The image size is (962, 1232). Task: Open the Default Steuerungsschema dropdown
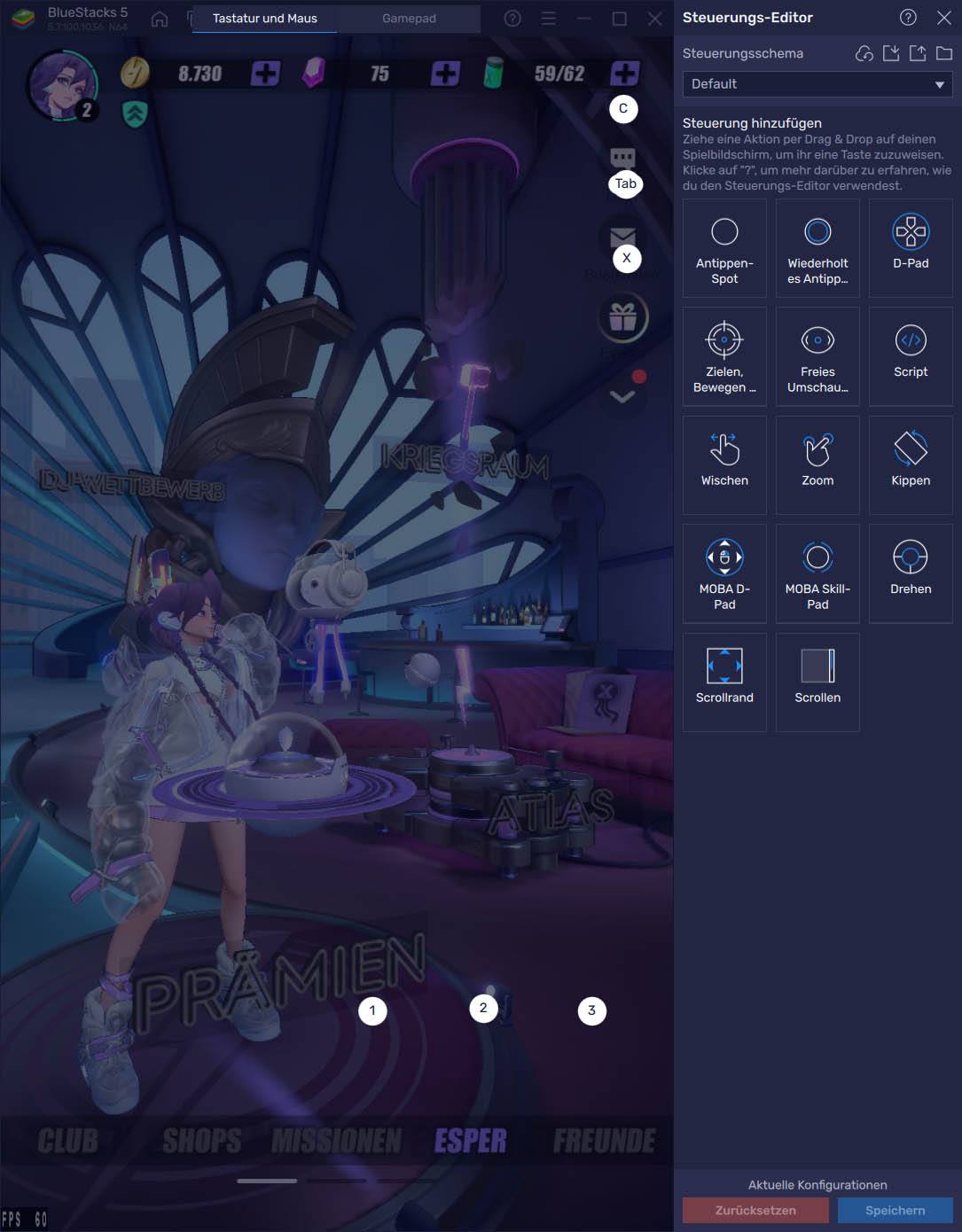[x=816, y=84]
